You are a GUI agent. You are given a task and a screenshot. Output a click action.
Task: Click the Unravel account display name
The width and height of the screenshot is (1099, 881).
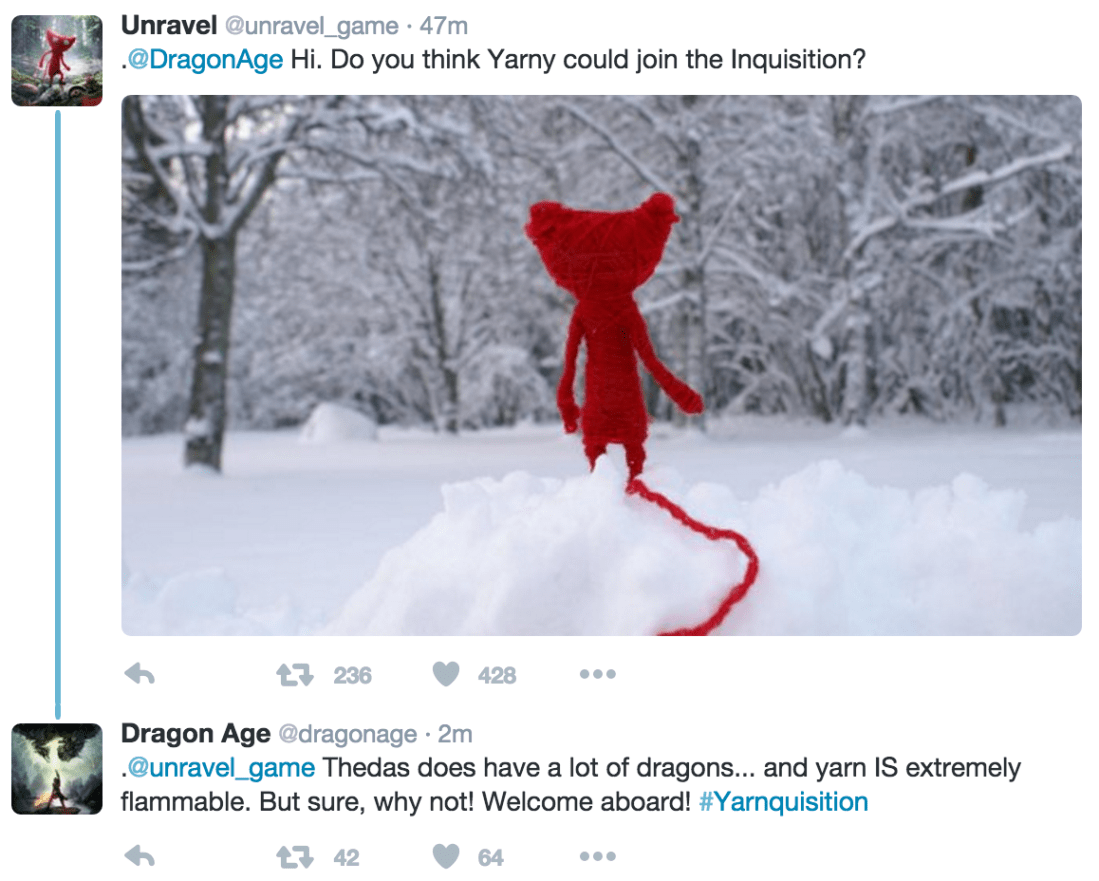[x=169, y=25]
